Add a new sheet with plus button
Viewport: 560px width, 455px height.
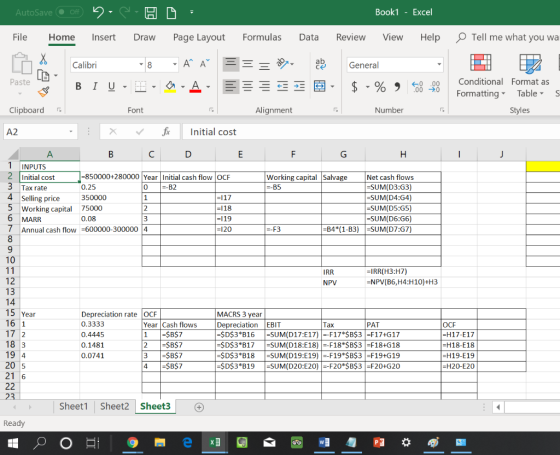coord(199,407)
